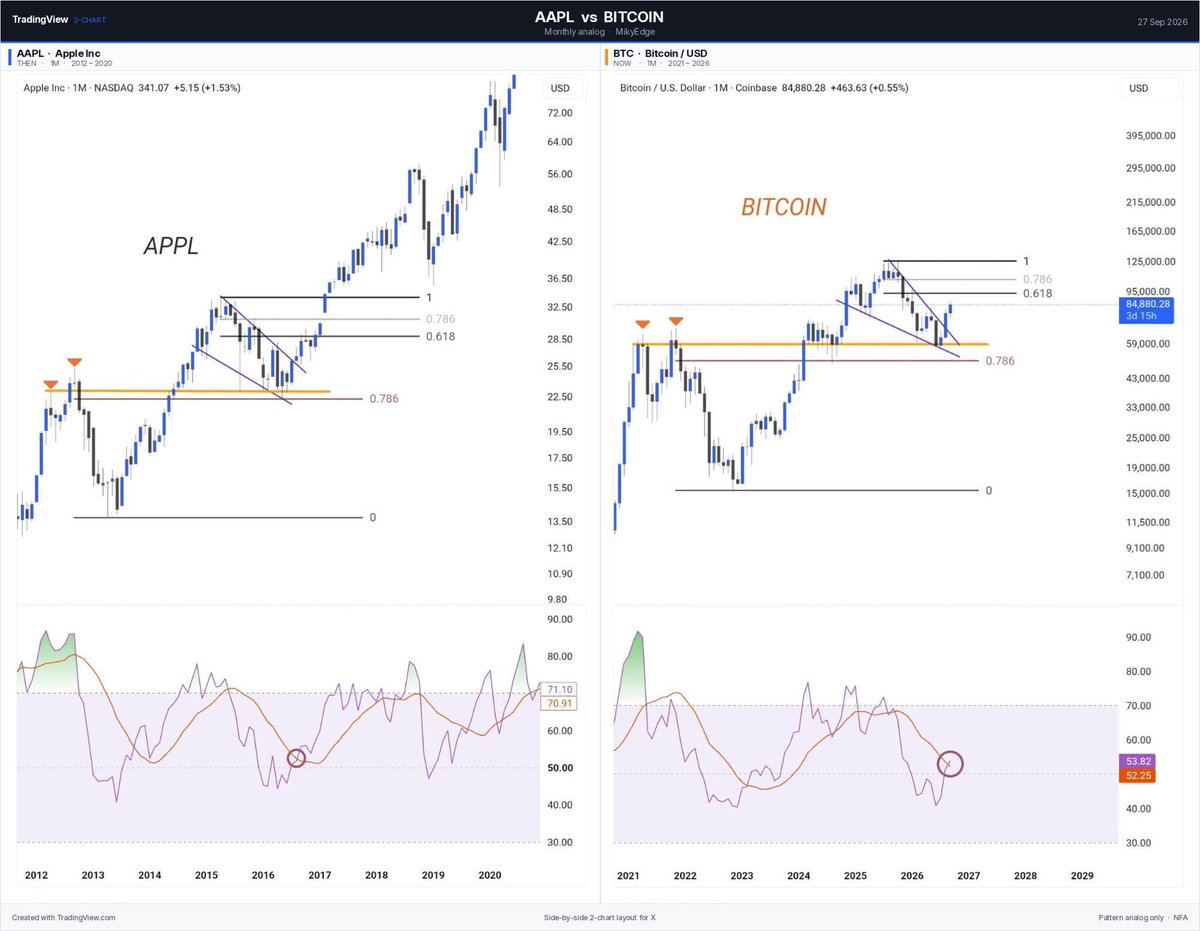
Task: Click the Pattern analog only · NFA footer note
Action: tap(1142, 917)
